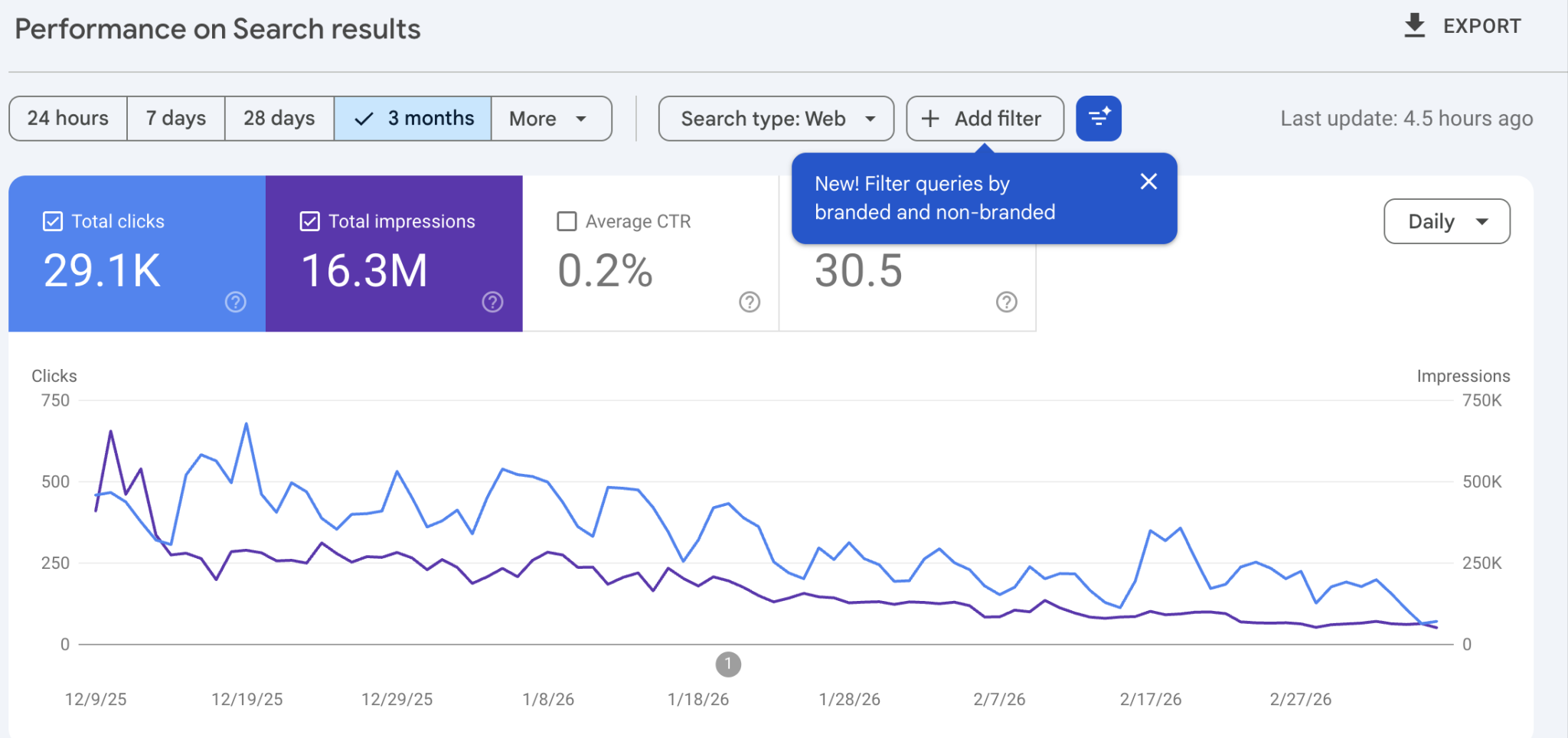This screenshot has width=1568, height=738.
Task: Click the 1/18/26 date axis label
Action: [698, 699]
